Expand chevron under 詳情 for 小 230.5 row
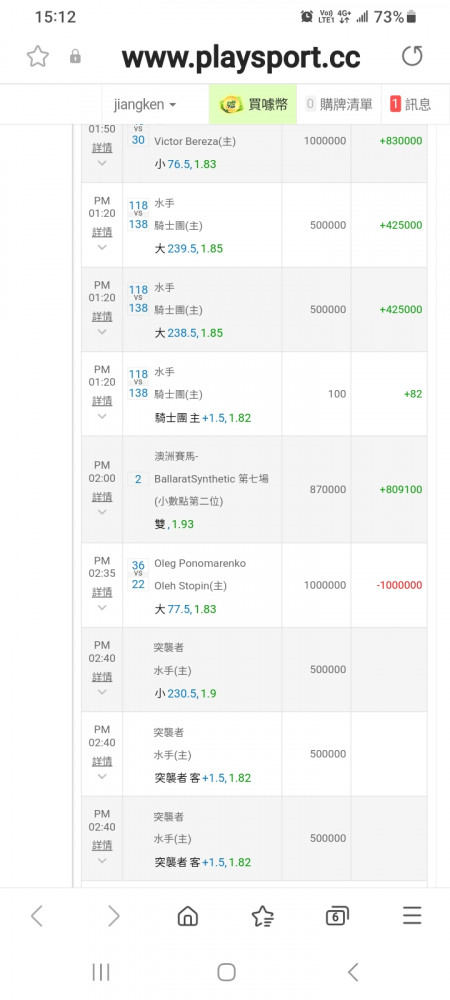450x1000 pixels. (102, 692)
